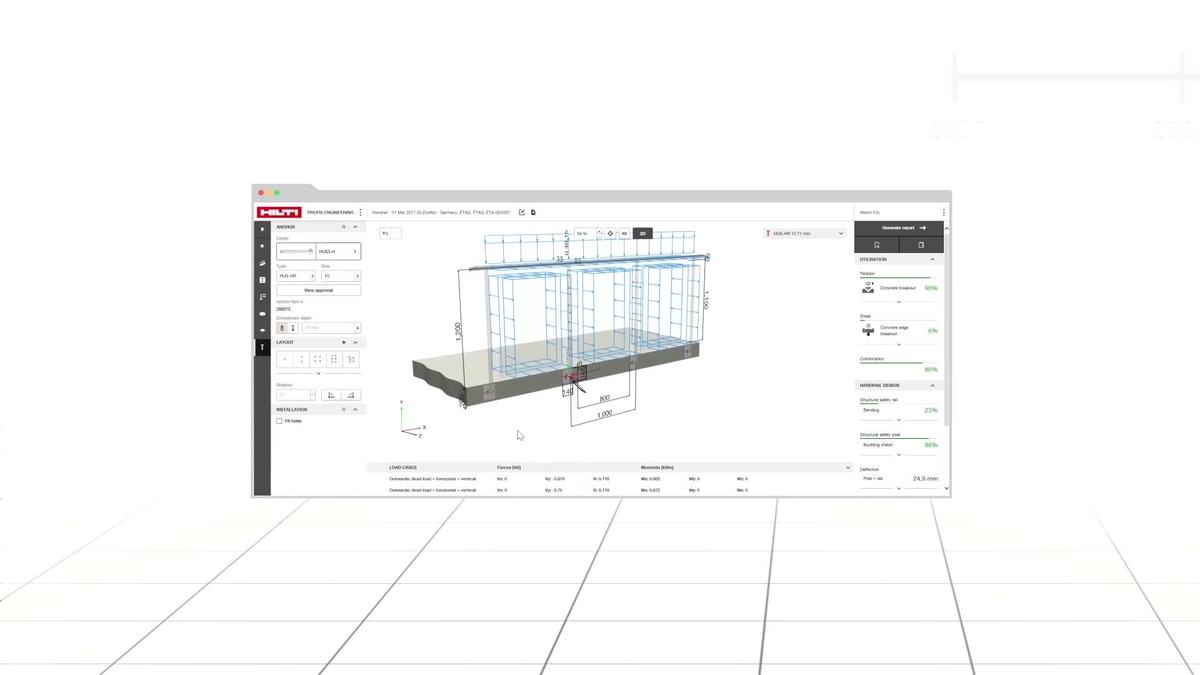The height and width of the screenshot is (675, 1200).
Task: Click the Generate report button
Action: point(898,228)
